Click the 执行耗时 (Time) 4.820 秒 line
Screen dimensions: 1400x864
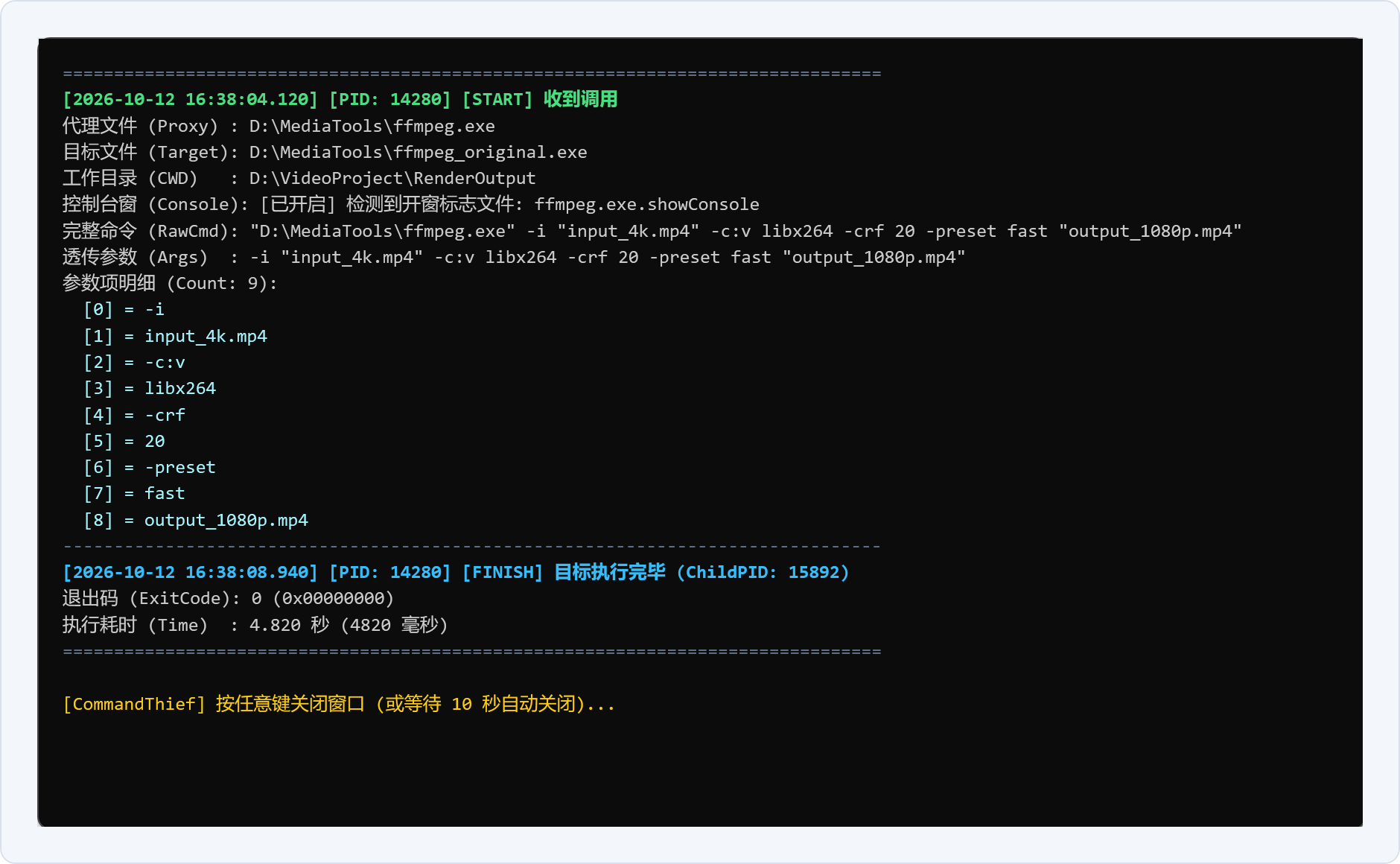tap(255, 625)
